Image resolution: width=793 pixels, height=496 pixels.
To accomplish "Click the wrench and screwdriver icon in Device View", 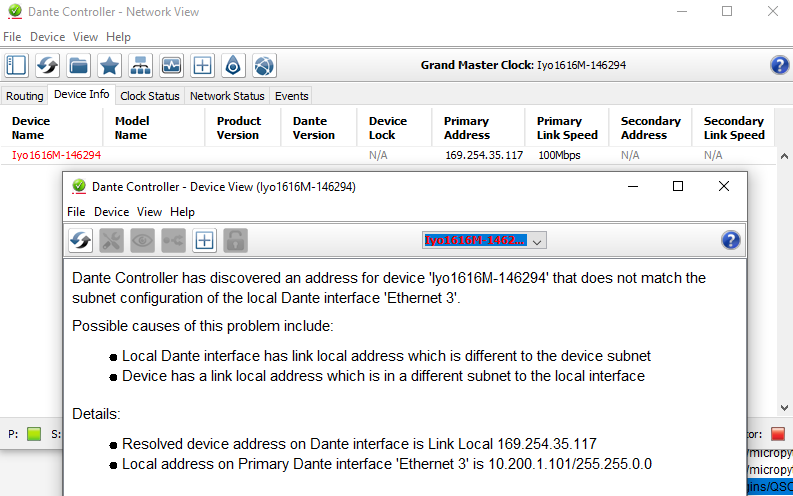I will pos(111,240).
